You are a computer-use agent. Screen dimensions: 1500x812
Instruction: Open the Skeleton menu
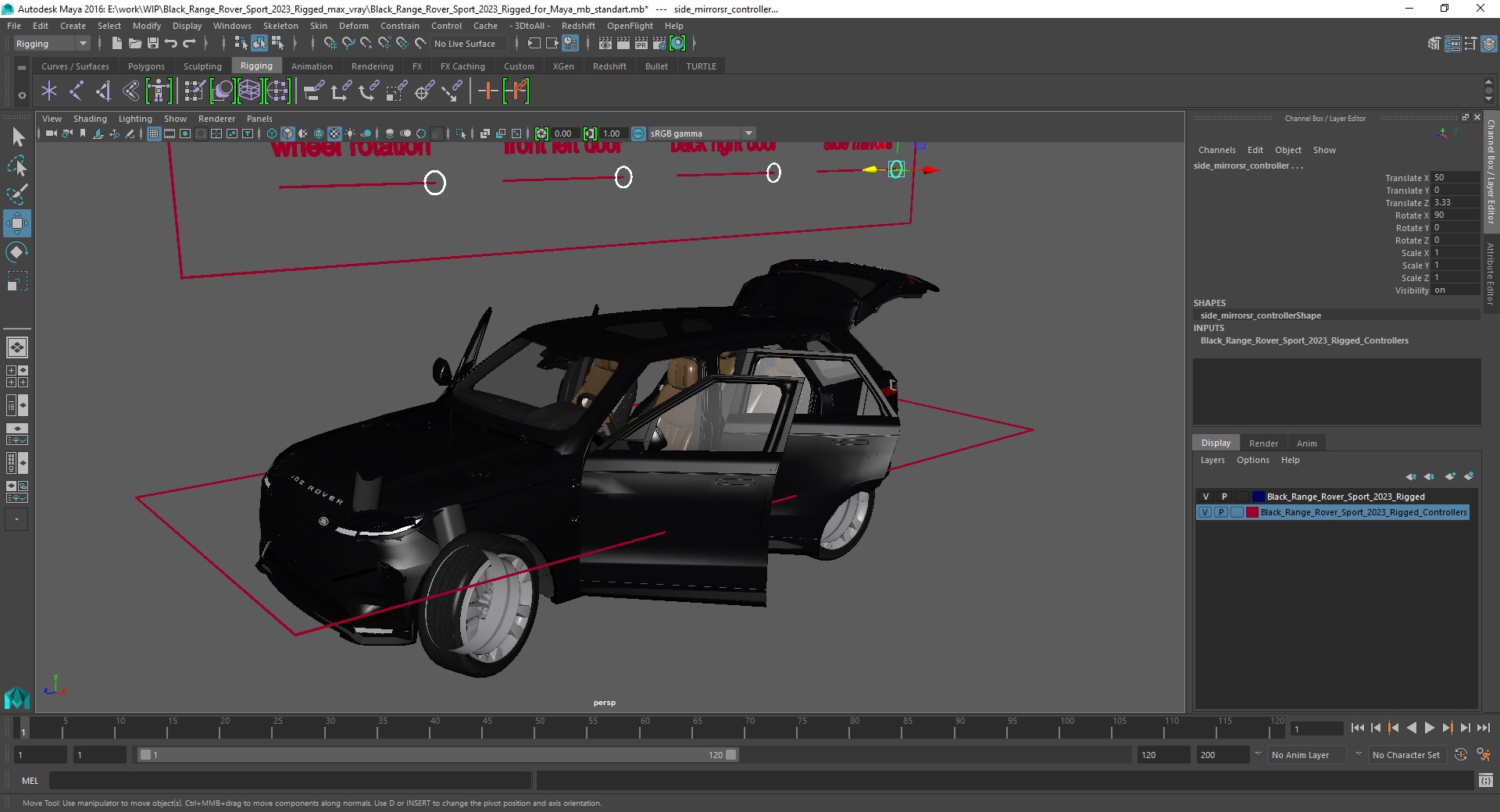point(280,26)
